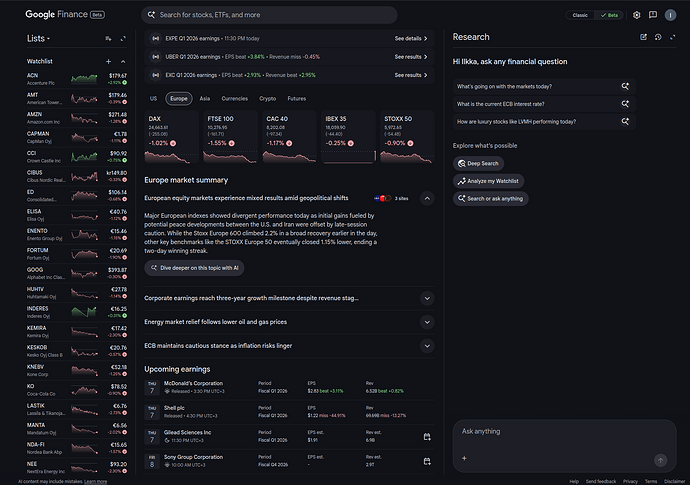Collapse the European equity markets summary
Screen dimensions: 690x485
tap(427, 198)
